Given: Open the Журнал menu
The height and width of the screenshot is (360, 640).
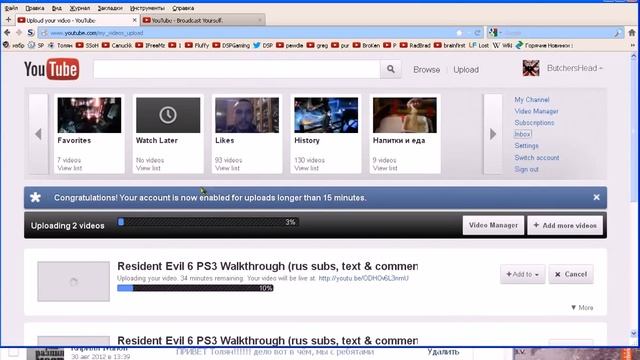Looking at the screenshot, I should [x=80, y=8].
